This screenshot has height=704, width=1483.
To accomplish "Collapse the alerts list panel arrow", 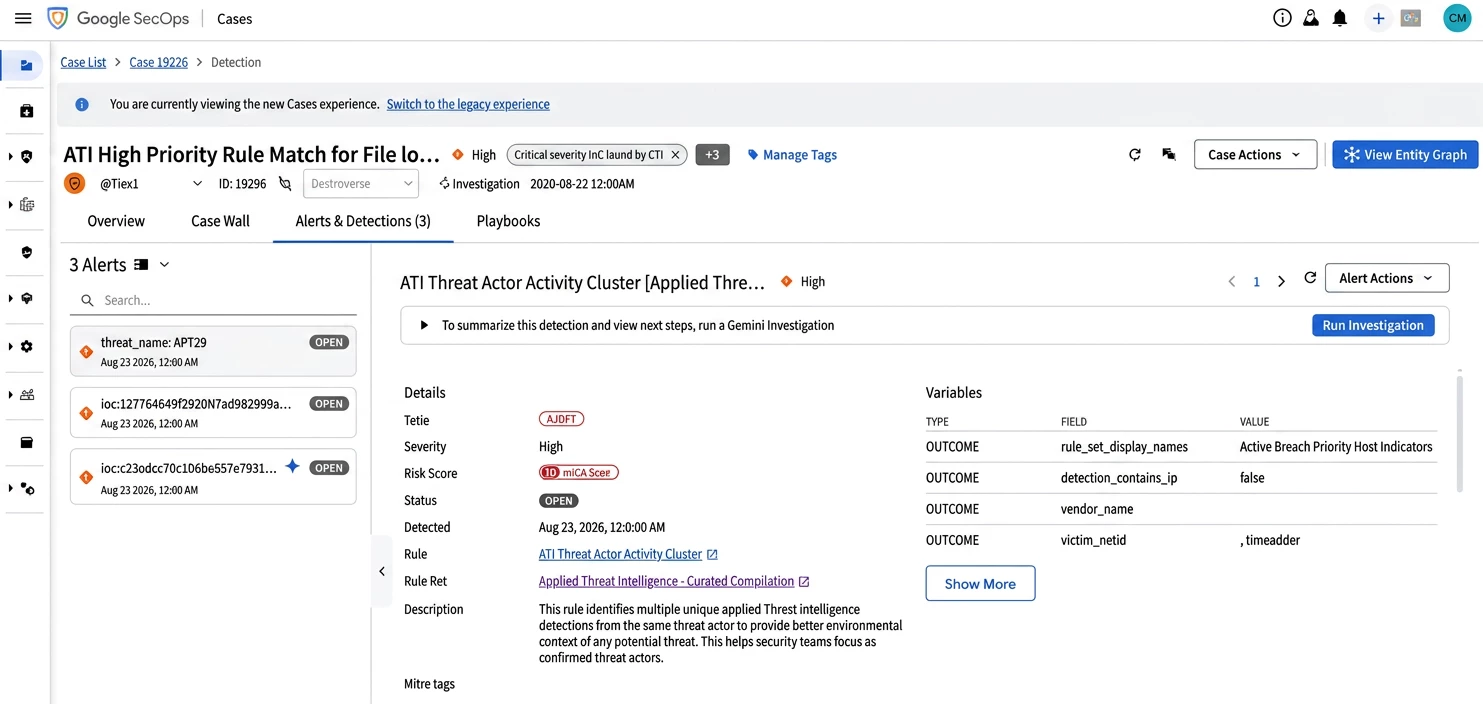I will (x=382, y=571).
